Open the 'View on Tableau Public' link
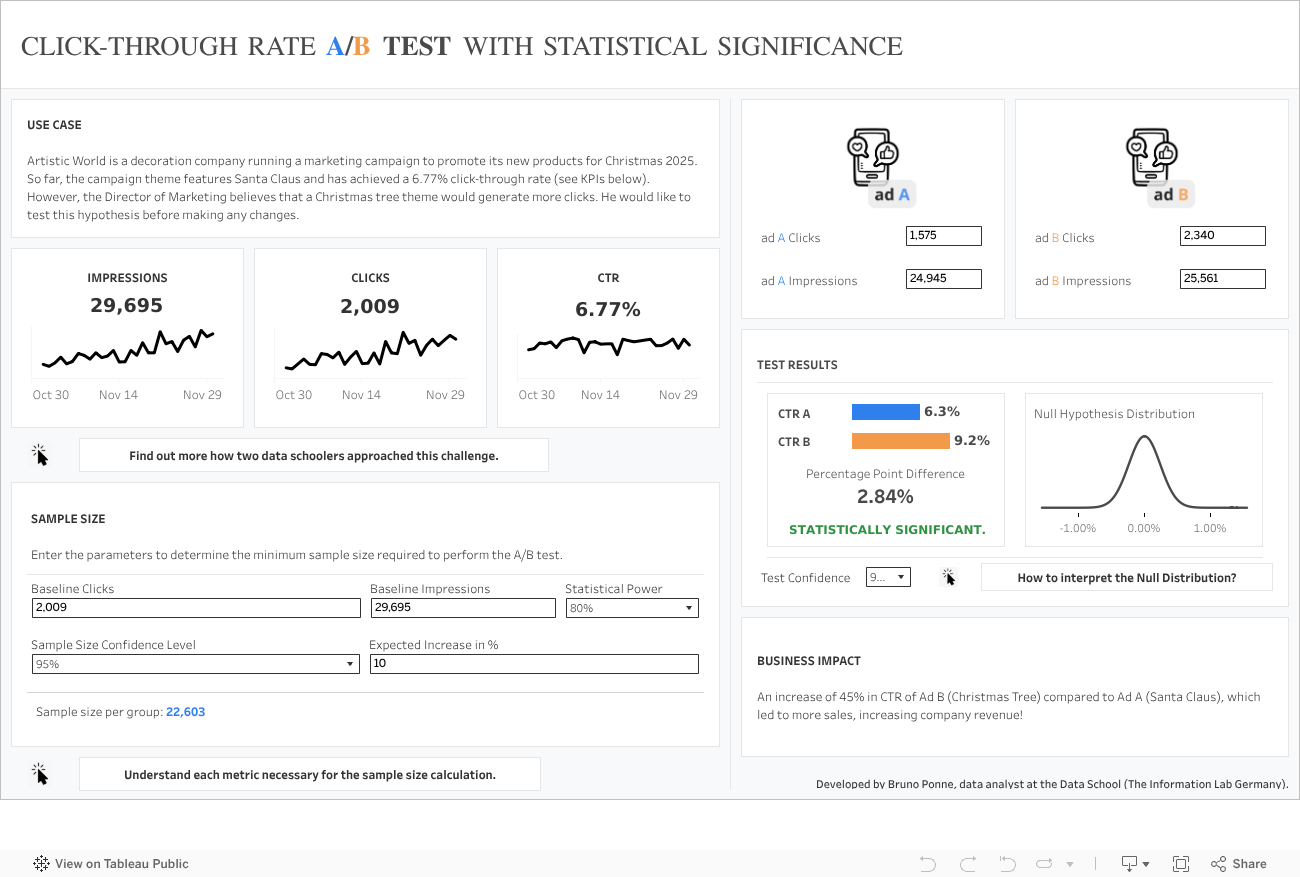Viewport: 1300px width, 877px height. (x=120, y=863)
